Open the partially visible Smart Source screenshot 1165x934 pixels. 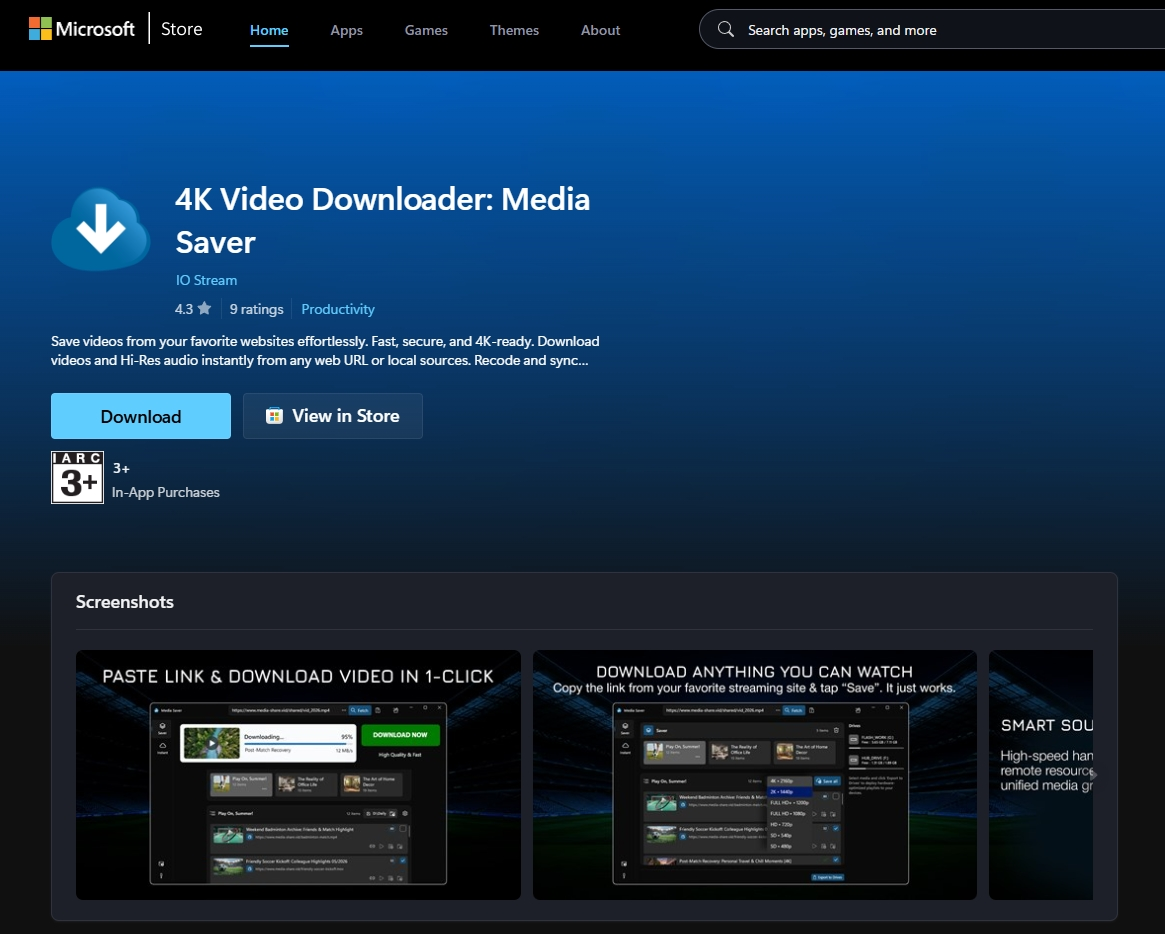pyautogui.click(x=1041, y=775)
